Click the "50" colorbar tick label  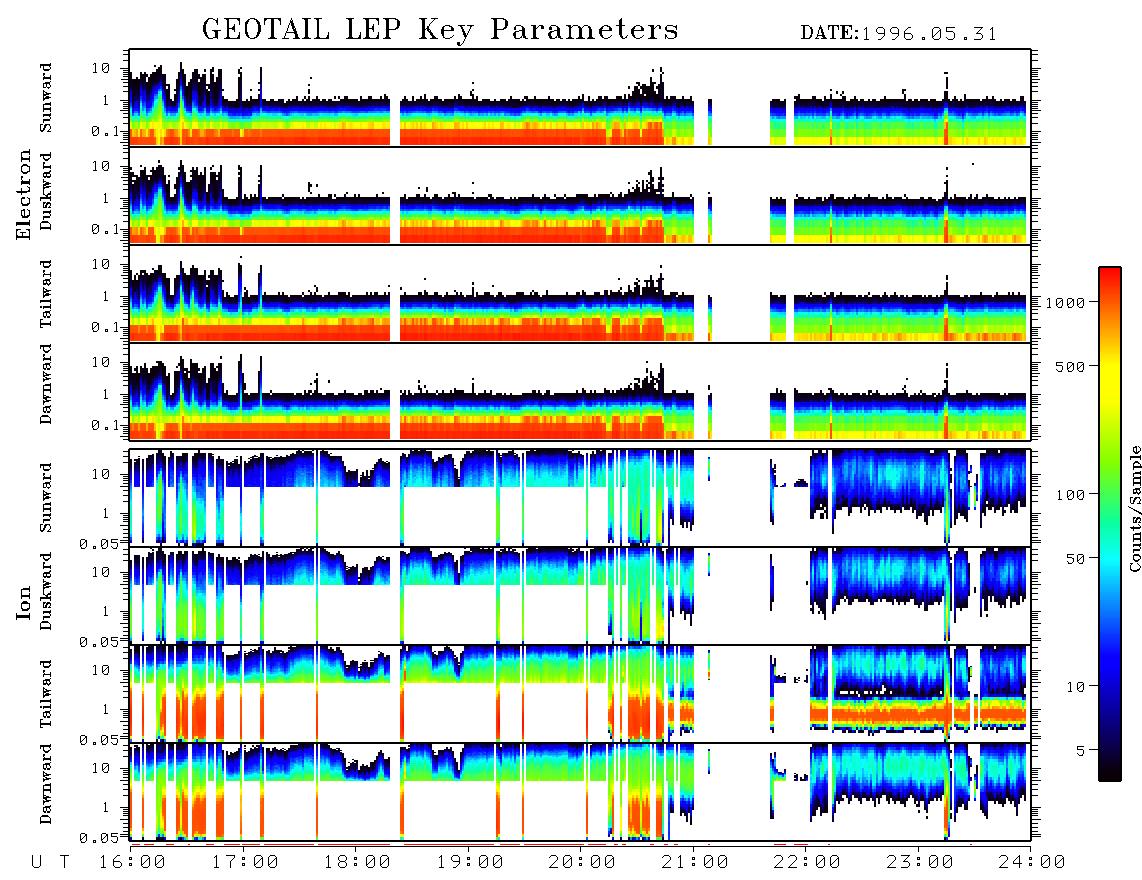[x=1075, y=559]
